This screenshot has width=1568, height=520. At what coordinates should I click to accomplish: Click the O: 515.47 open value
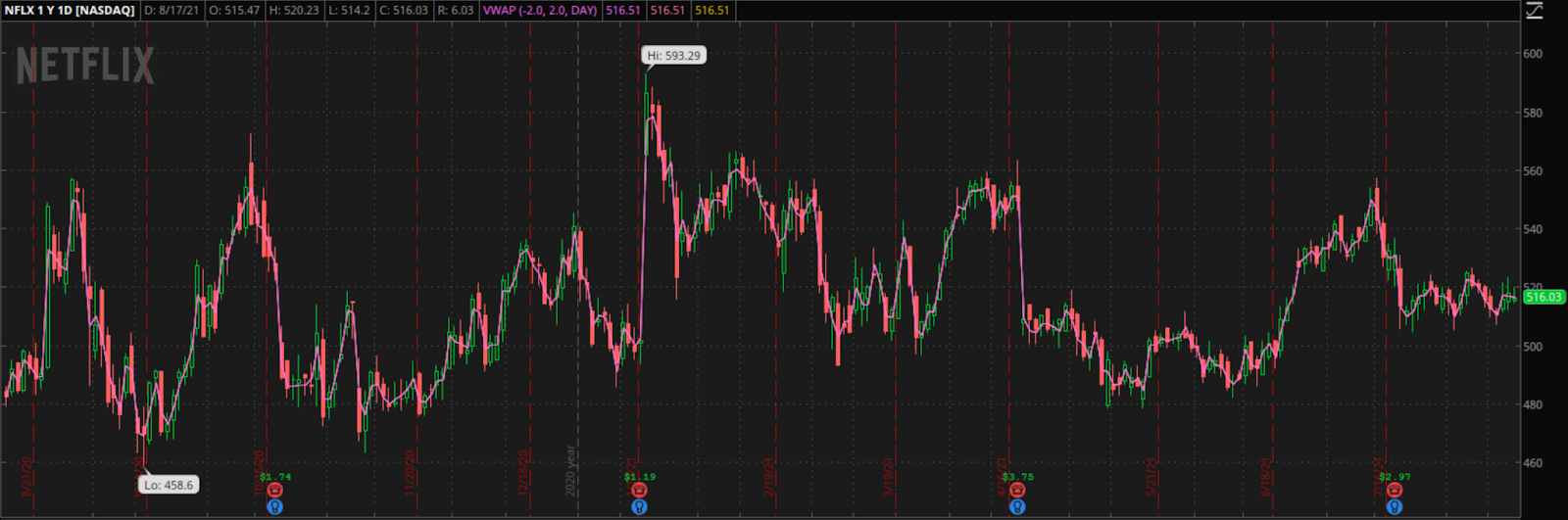pos(234,11)
